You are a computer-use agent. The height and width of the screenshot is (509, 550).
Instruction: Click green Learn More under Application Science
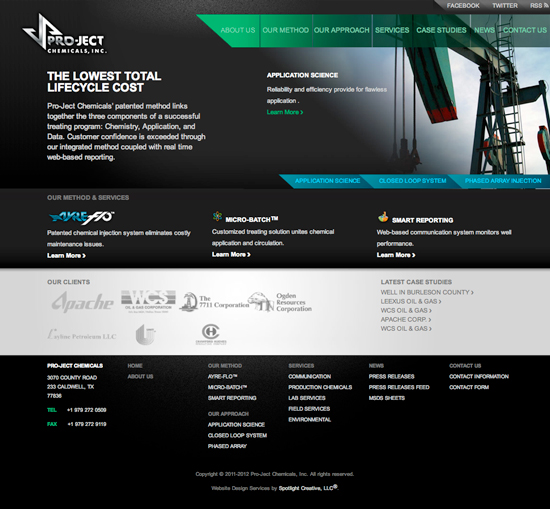285,112
